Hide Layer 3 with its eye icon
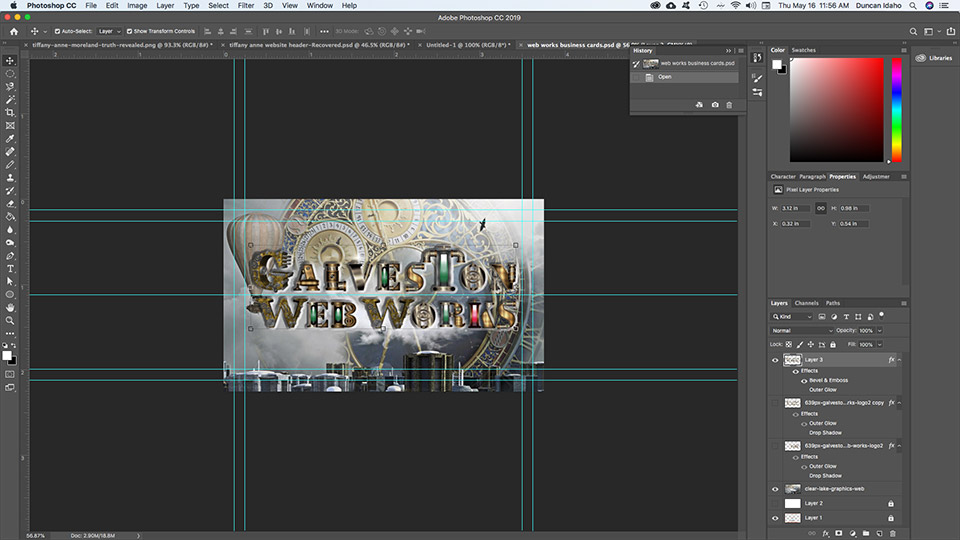Viewport: 960px width, 540px height. [x=775, y=360]
